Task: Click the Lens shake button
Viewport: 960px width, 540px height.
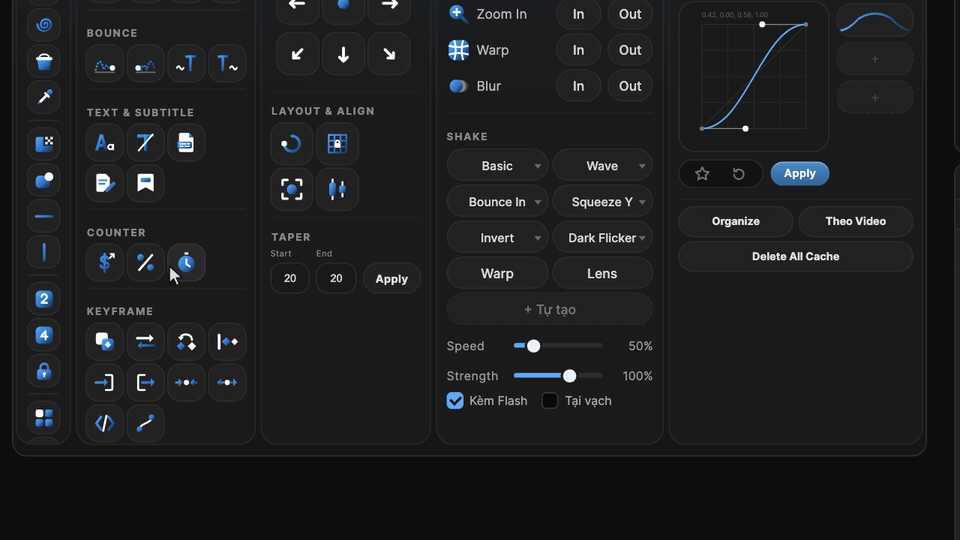Action: pyautogui.click(x=602, y=274)
